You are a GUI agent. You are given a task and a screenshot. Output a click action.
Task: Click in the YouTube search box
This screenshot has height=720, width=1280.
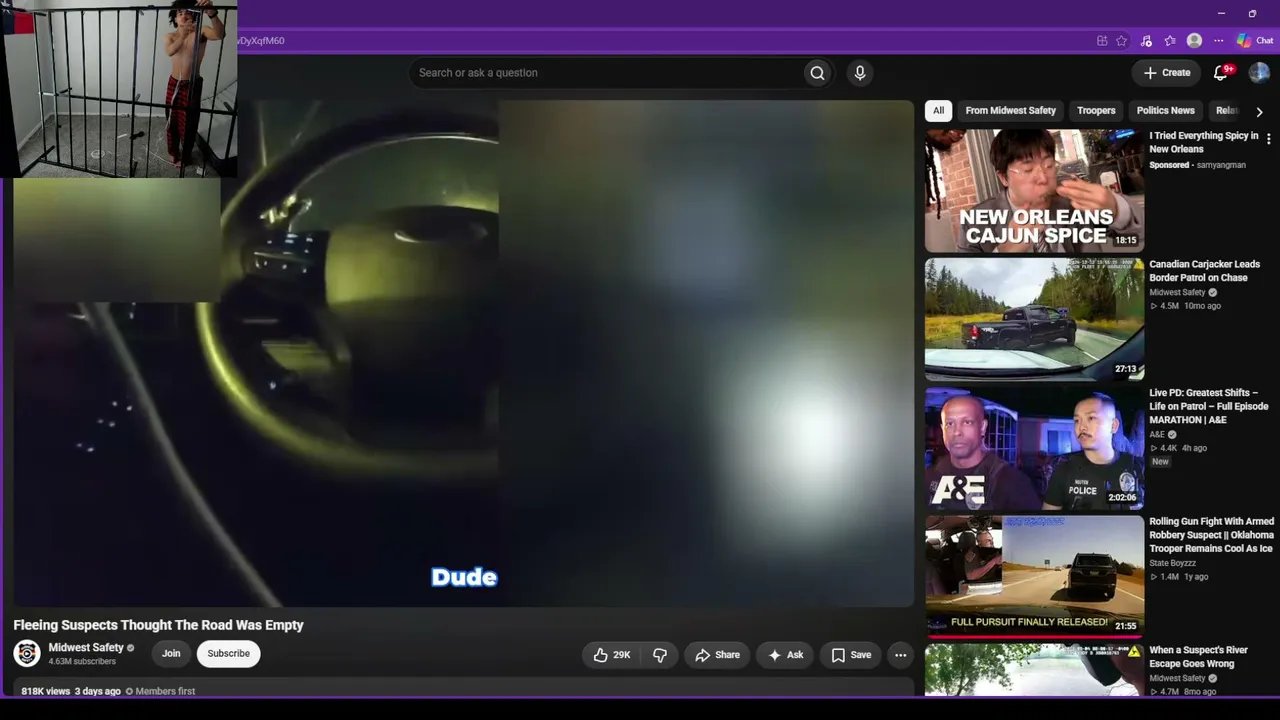tap(605, 73)
